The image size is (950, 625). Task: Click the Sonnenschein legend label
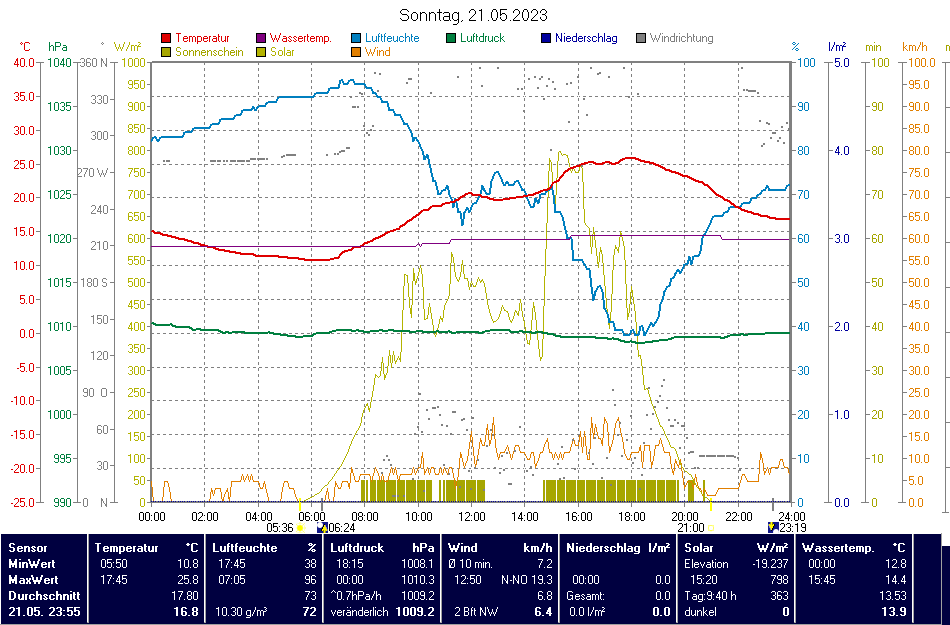coord(209,52)
